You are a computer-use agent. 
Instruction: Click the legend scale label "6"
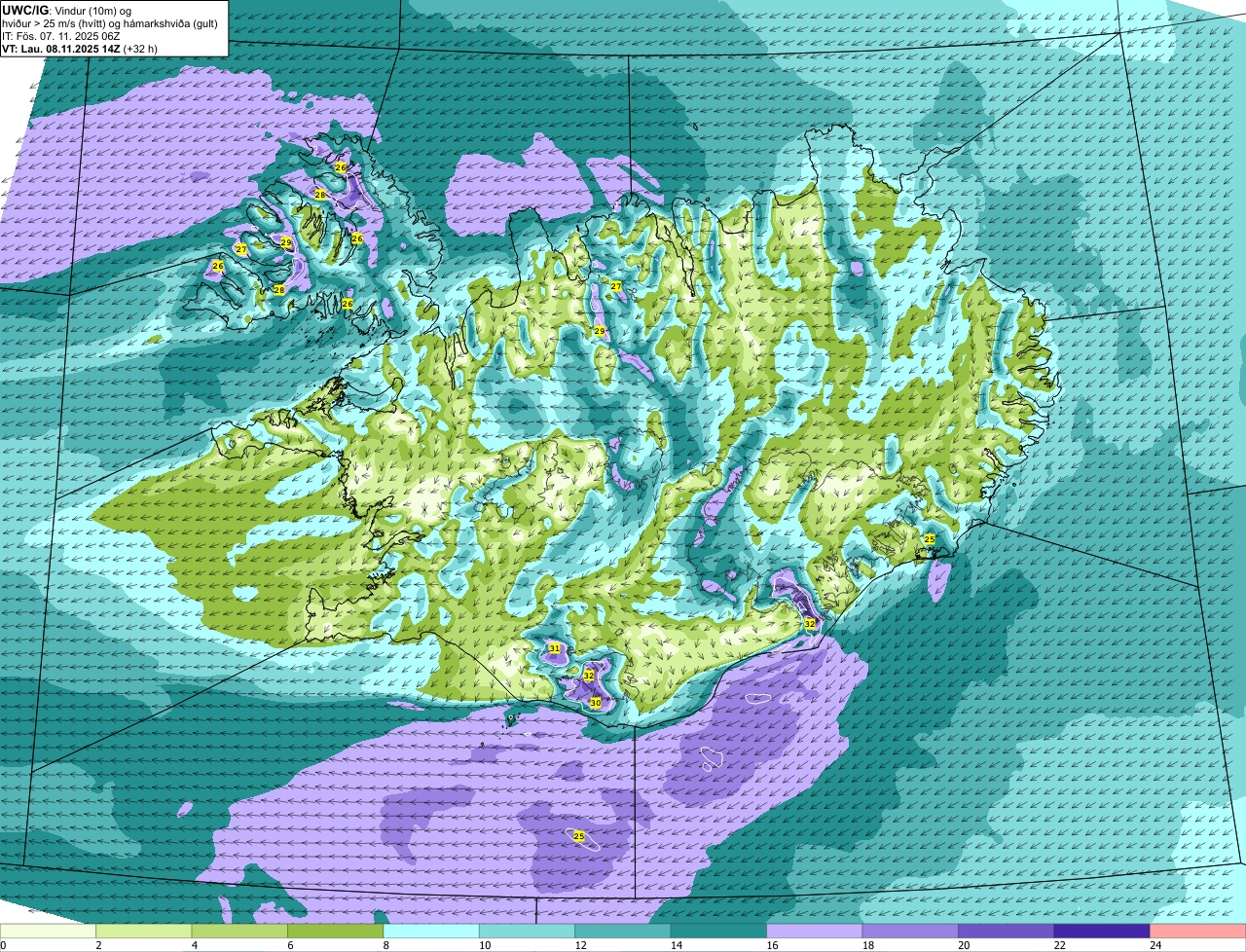[x=290, y=945]
